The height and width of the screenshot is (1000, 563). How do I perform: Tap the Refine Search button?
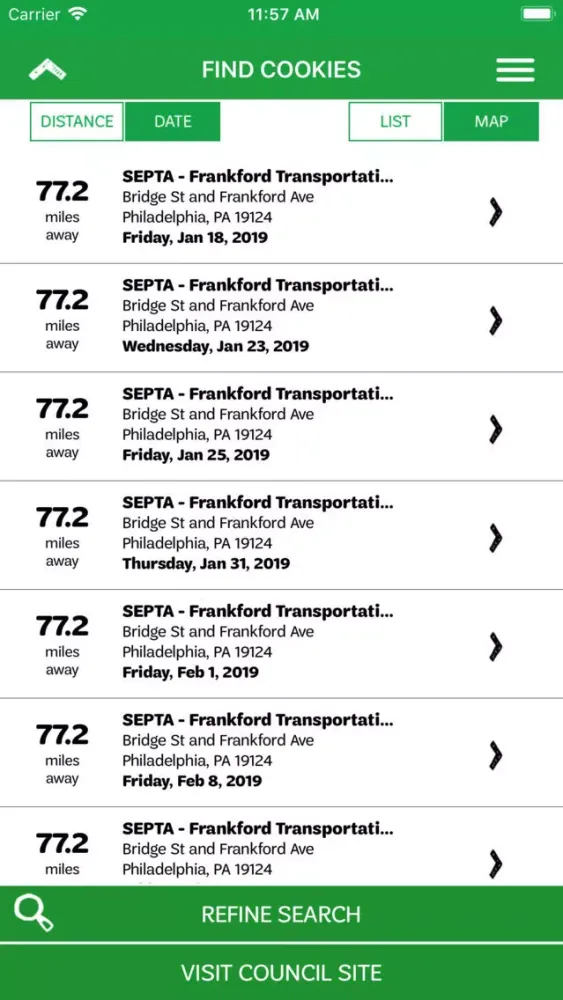tap(281, 914)
